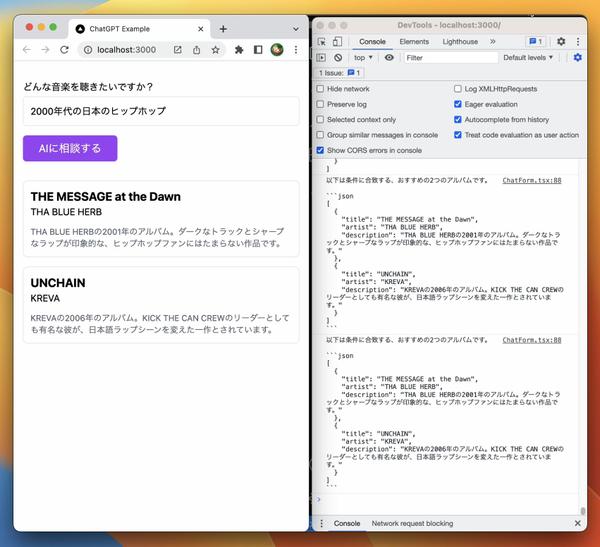This screenshot has width=600, height=547.
Task: Open the top context dropdown
Action: tap(363, 57)
